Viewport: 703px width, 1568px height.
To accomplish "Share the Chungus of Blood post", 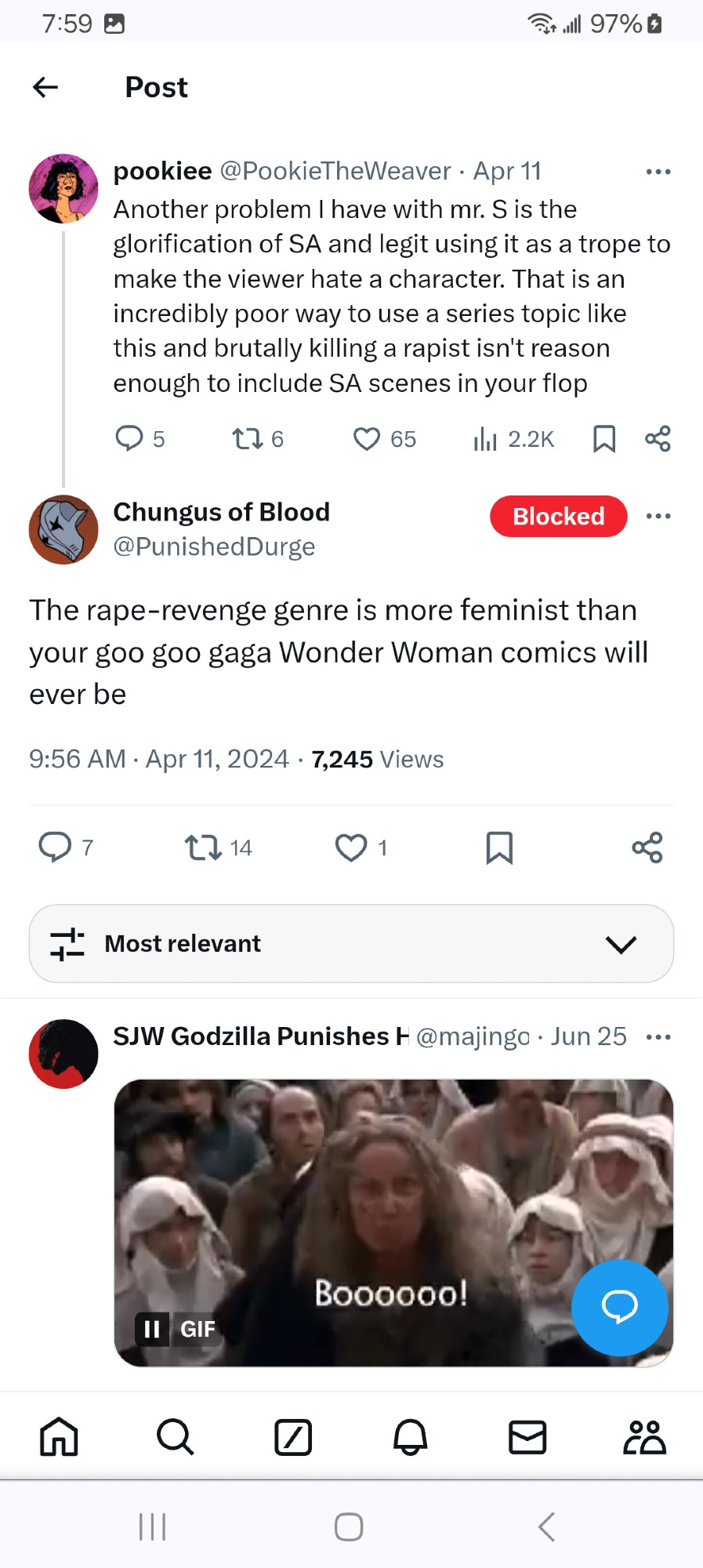I will click(647, 848).
